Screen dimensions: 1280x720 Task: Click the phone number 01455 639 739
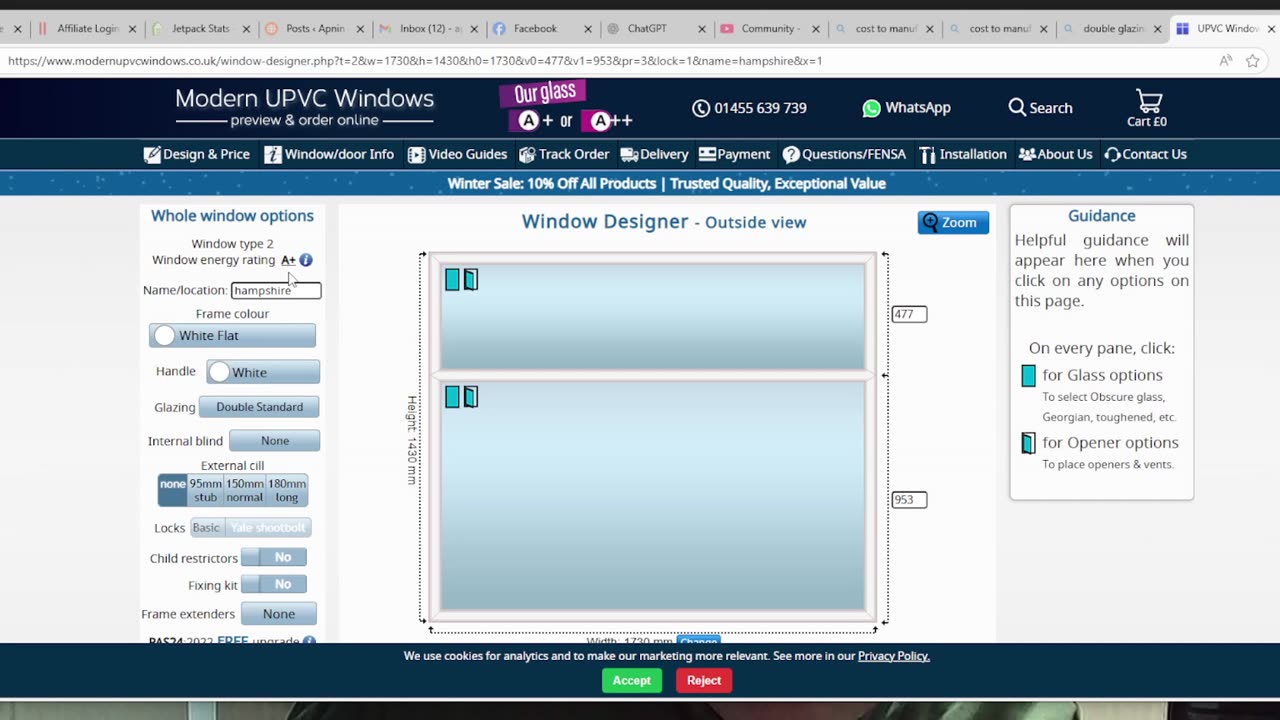pos(760,108)
